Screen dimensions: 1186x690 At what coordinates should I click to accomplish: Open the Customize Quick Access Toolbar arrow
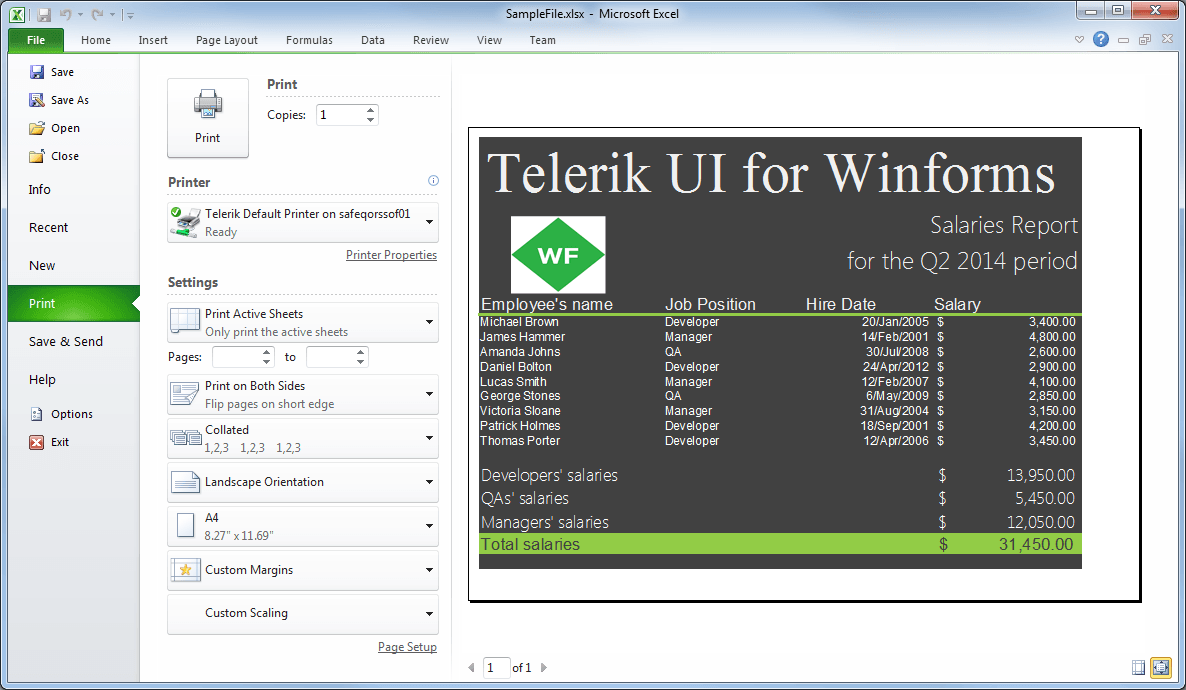click(130, 15)
